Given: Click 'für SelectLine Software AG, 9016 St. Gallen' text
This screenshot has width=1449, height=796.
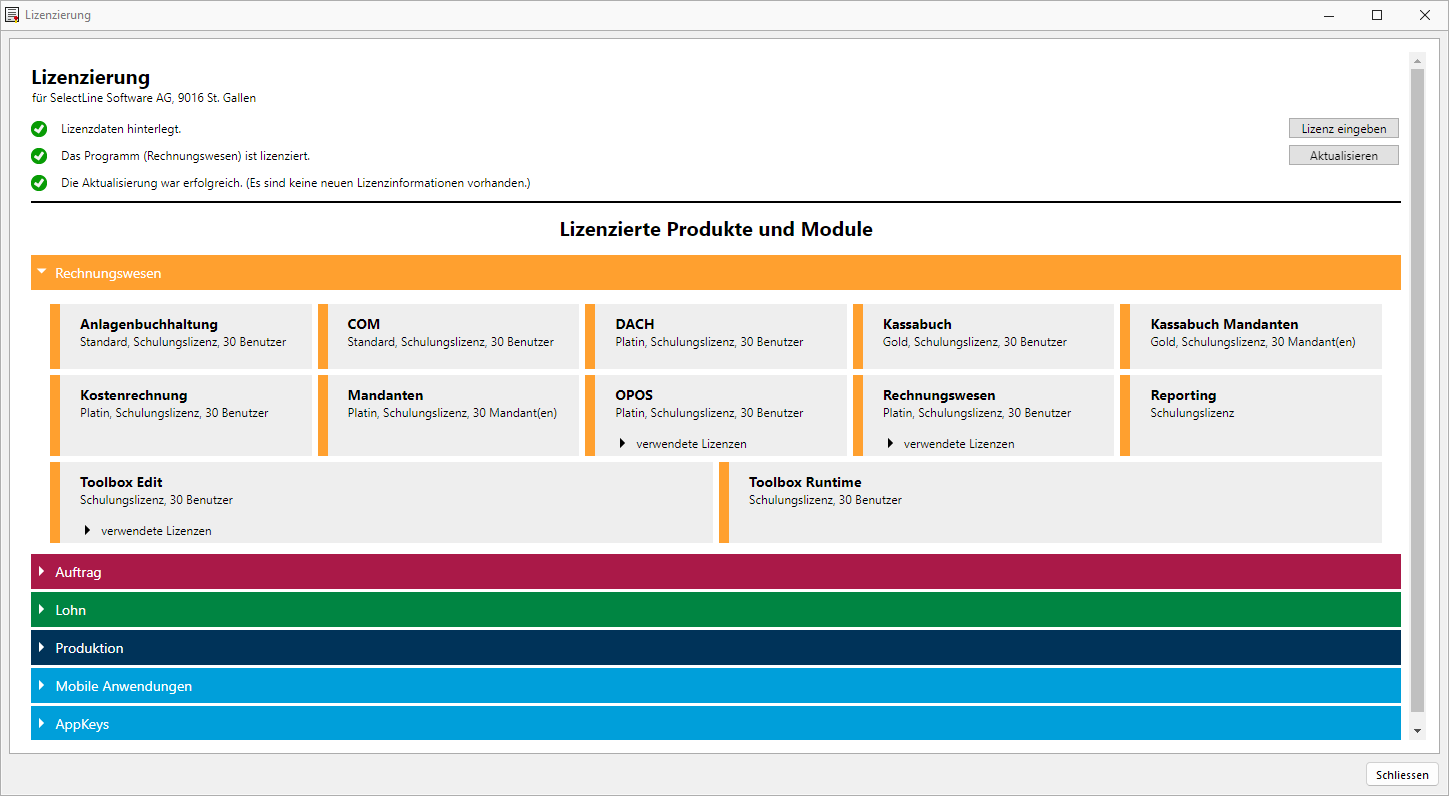Looking at the screenshot, I should point(144,98).
